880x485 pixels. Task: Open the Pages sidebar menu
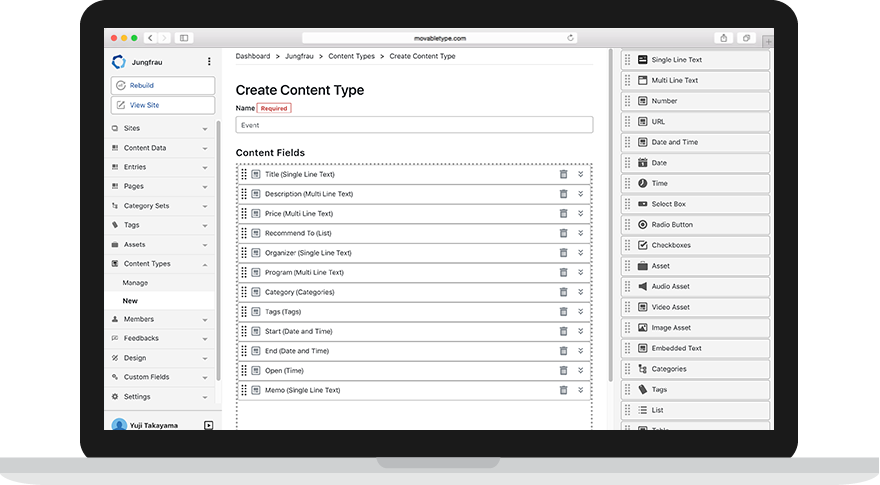[160, 186]
